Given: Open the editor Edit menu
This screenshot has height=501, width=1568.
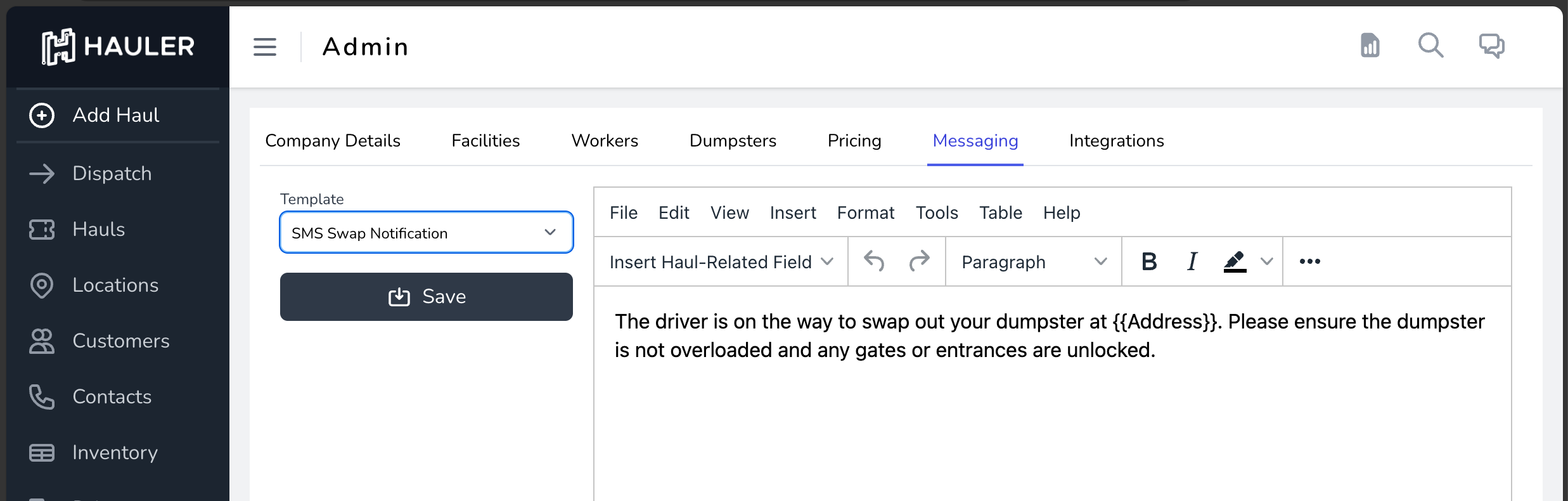Looking at the screenshot, I should (674, 212).
